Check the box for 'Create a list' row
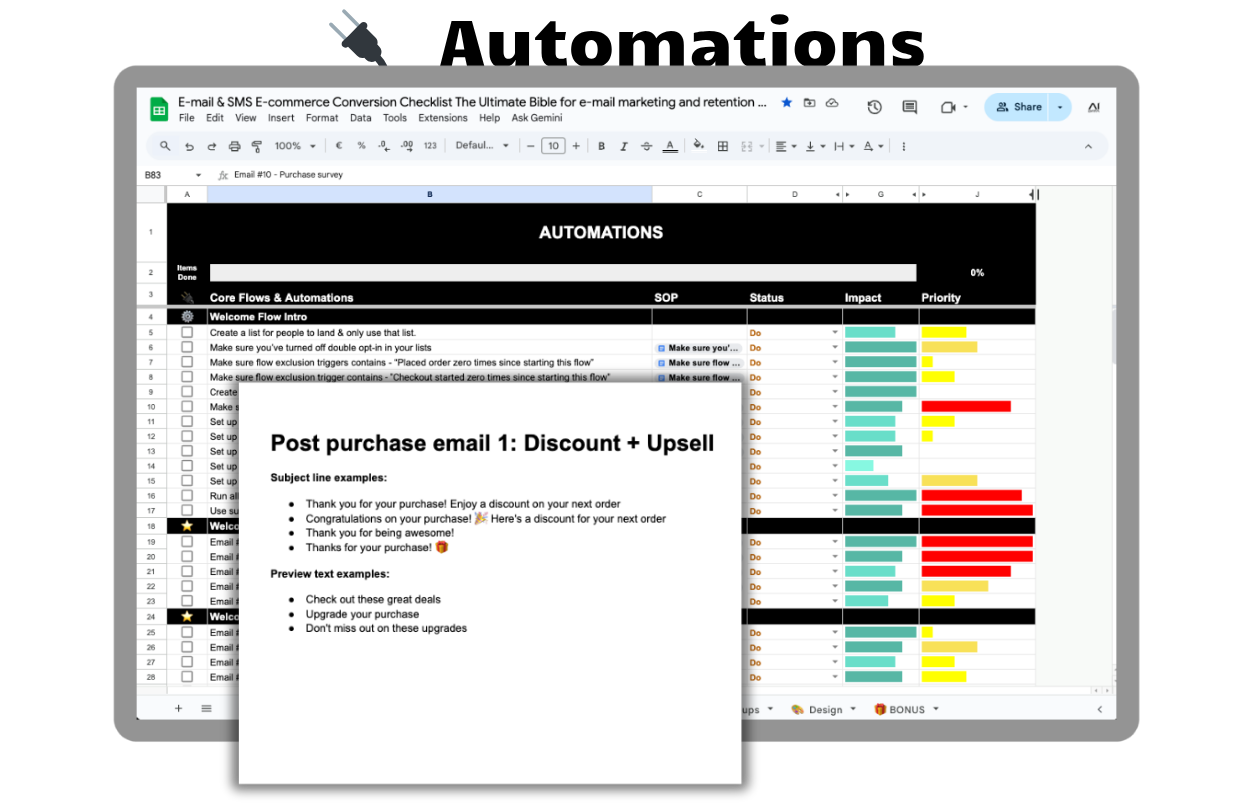This screenshot has width=1253, height=807. pos(187,332)
